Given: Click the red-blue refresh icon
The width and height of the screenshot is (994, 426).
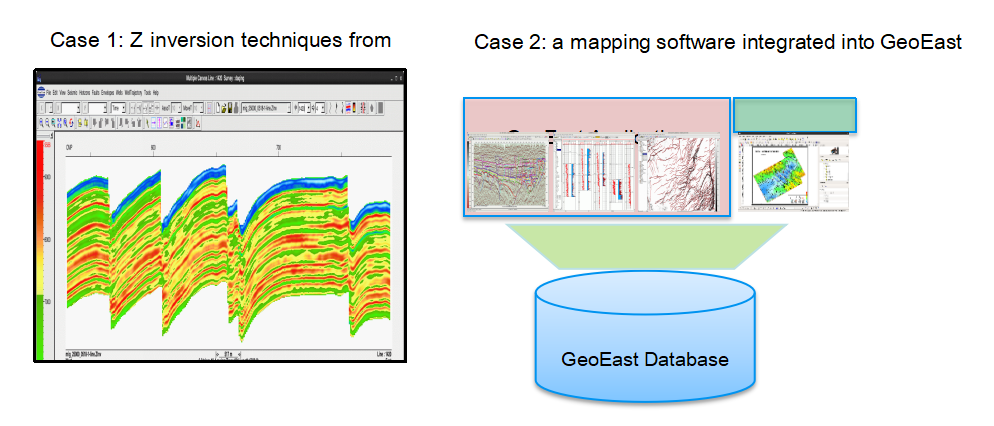Looking at the screenshot, I should 71,123.
